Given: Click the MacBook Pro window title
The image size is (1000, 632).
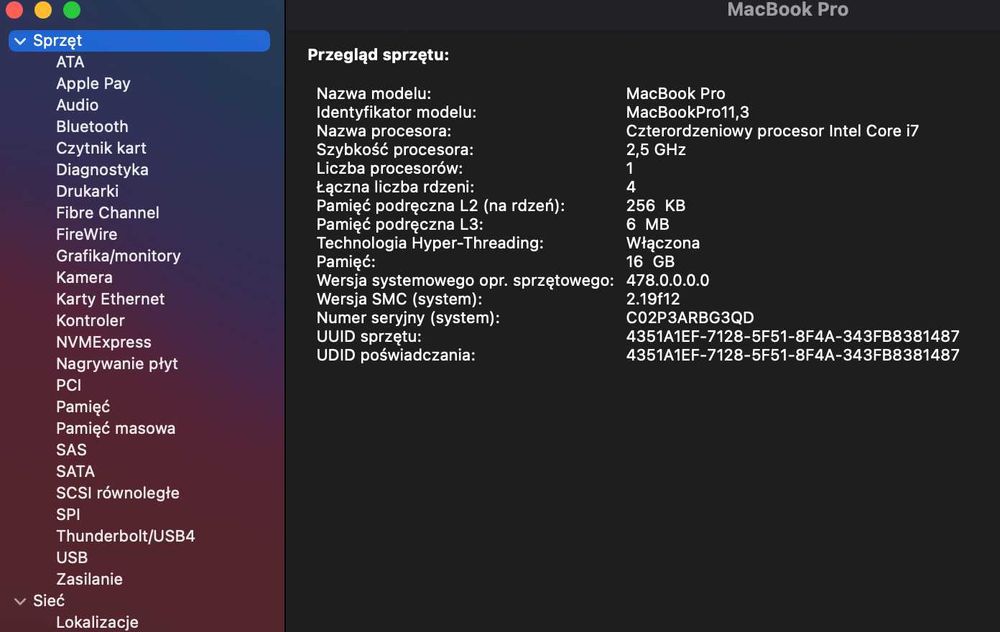Looking at the screenshot, I should (x=788, y=10).
